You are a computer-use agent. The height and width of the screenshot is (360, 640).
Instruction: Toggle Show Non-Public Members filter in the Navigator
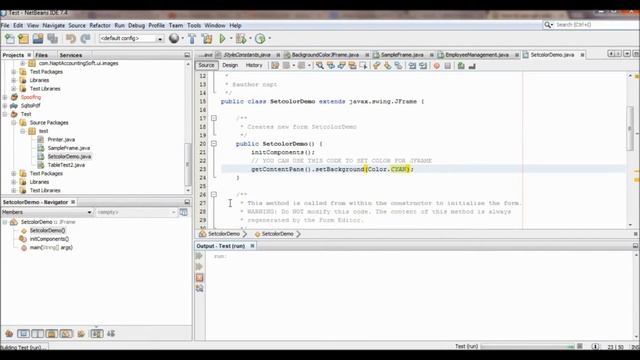tap(52, 334)
